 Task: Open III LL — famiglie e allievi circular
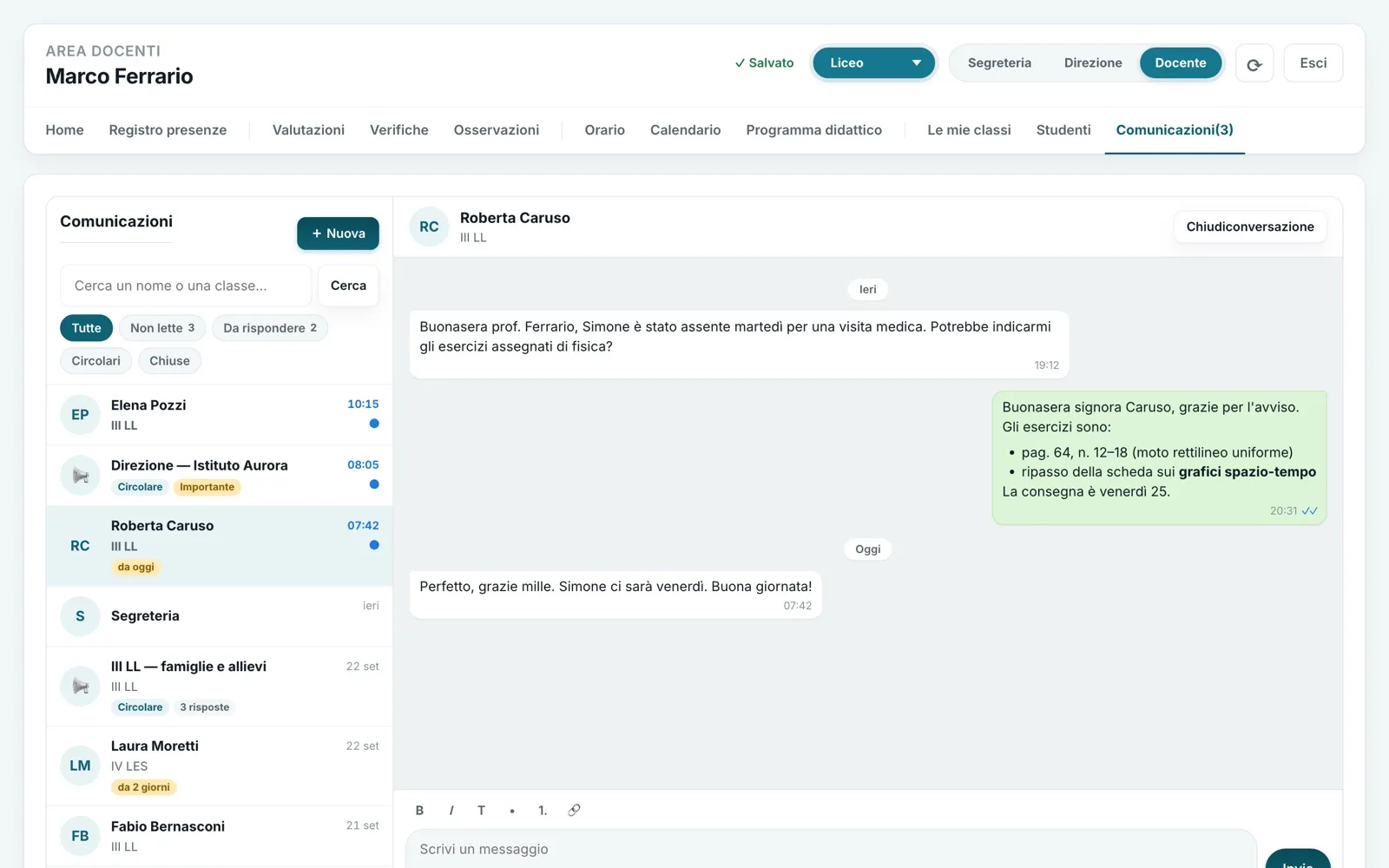click(x=220, y=687)
